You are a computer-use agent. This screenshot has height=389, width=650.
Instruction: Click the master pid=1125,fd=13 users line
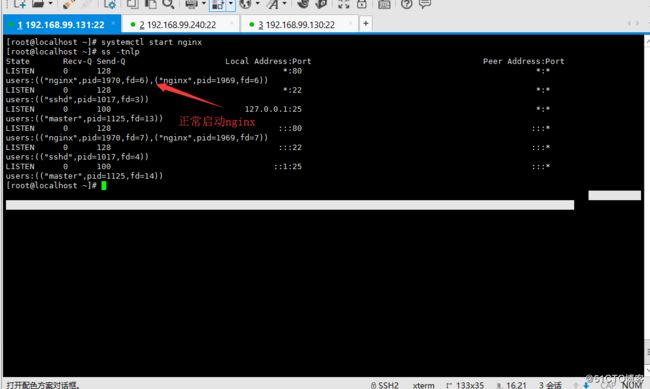coord(84,119)
